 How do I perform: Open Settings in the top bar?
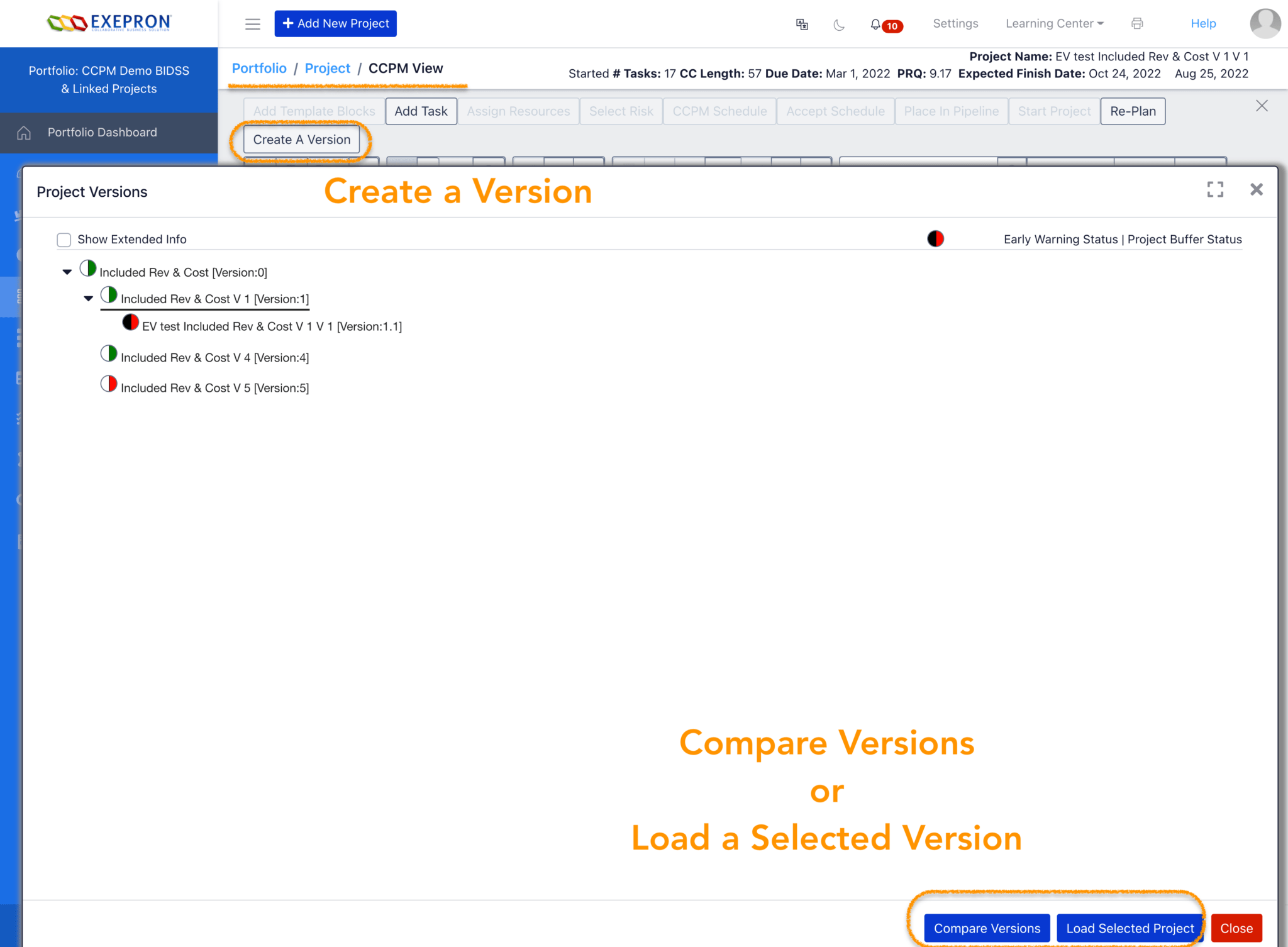tap(955, 24)
